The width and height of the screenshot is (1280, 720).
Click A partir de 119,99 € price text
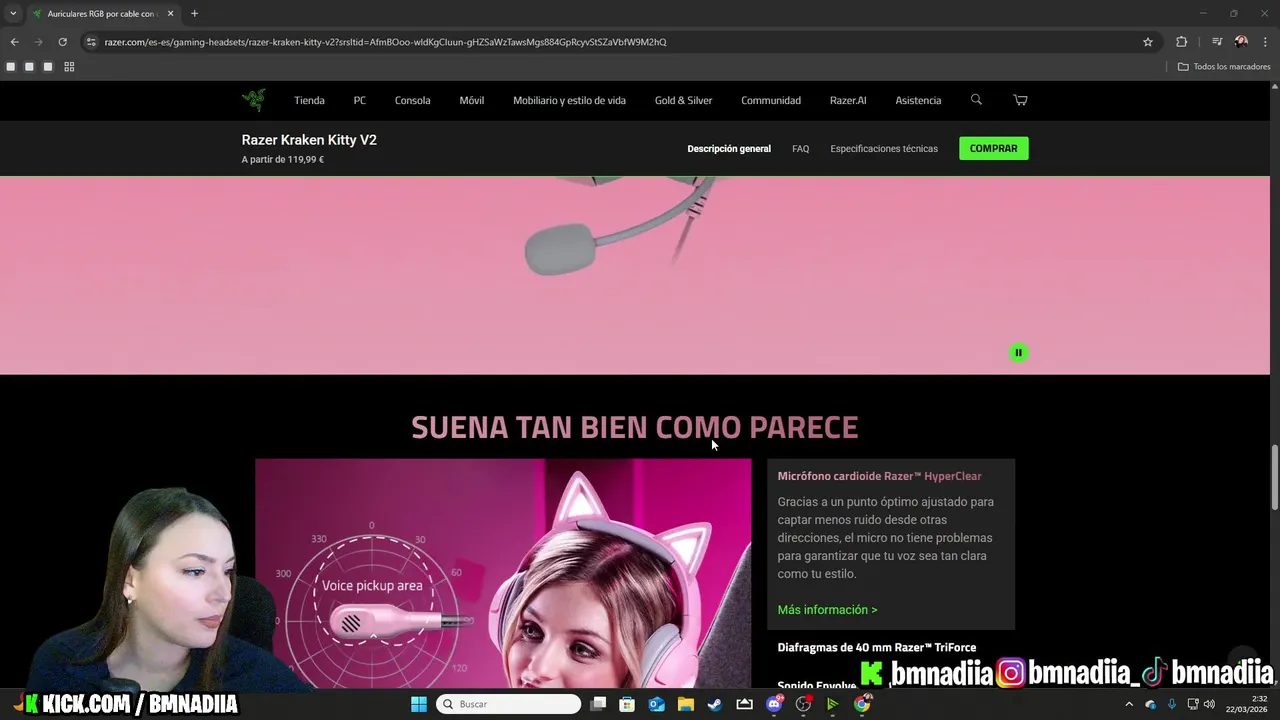click(x=282, y=159)
